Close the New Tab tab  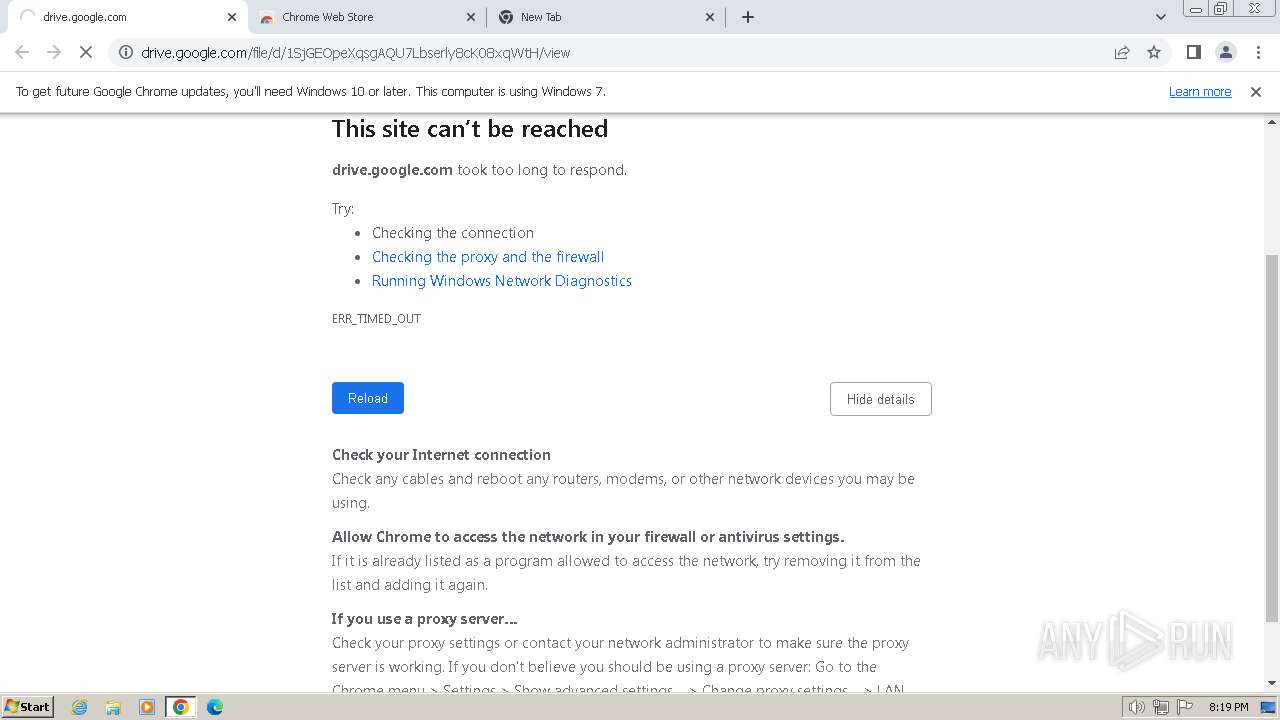(710, 17)
